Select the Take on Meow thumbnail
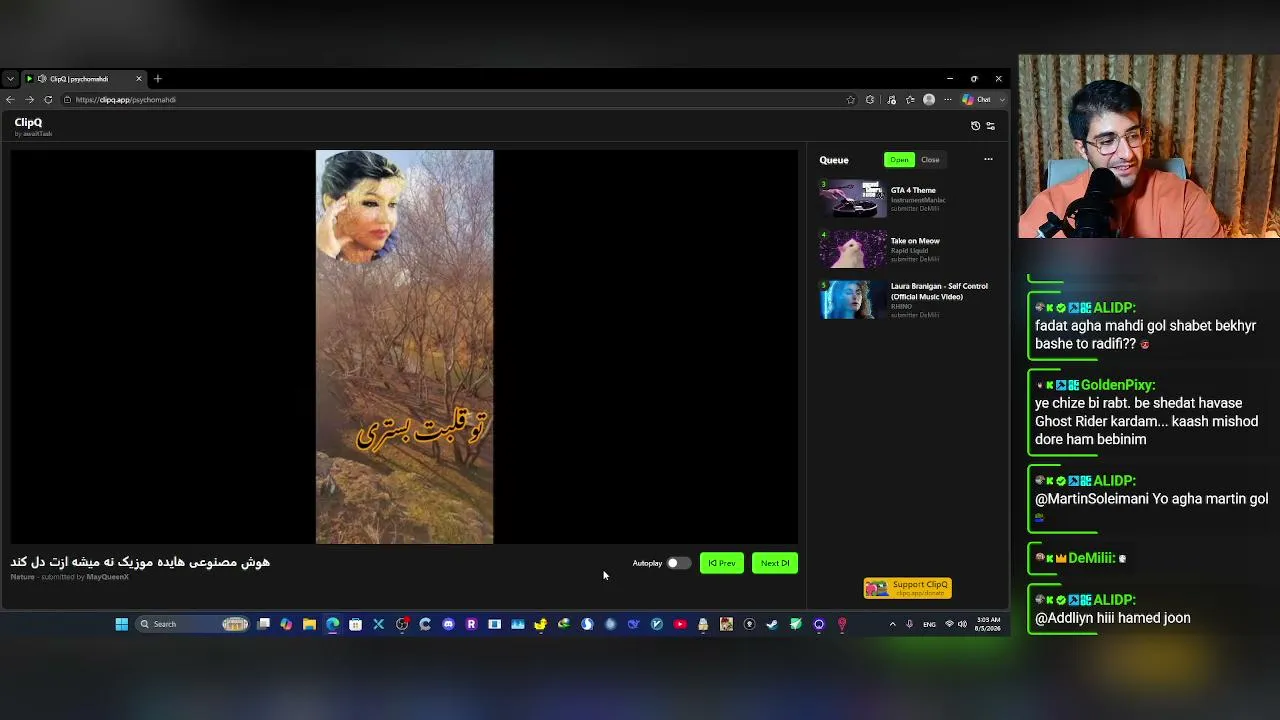 [853, 249]
